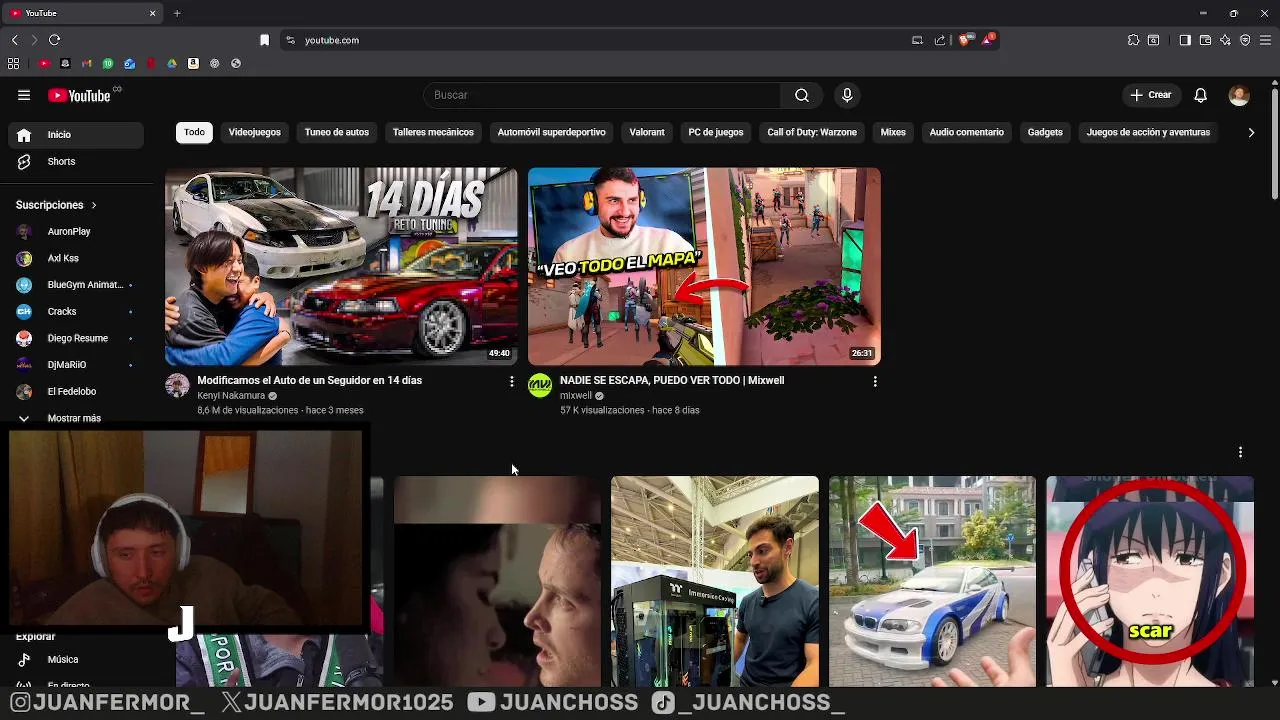
Task: Select the PC de juegos chip
Action: (716, 132)
